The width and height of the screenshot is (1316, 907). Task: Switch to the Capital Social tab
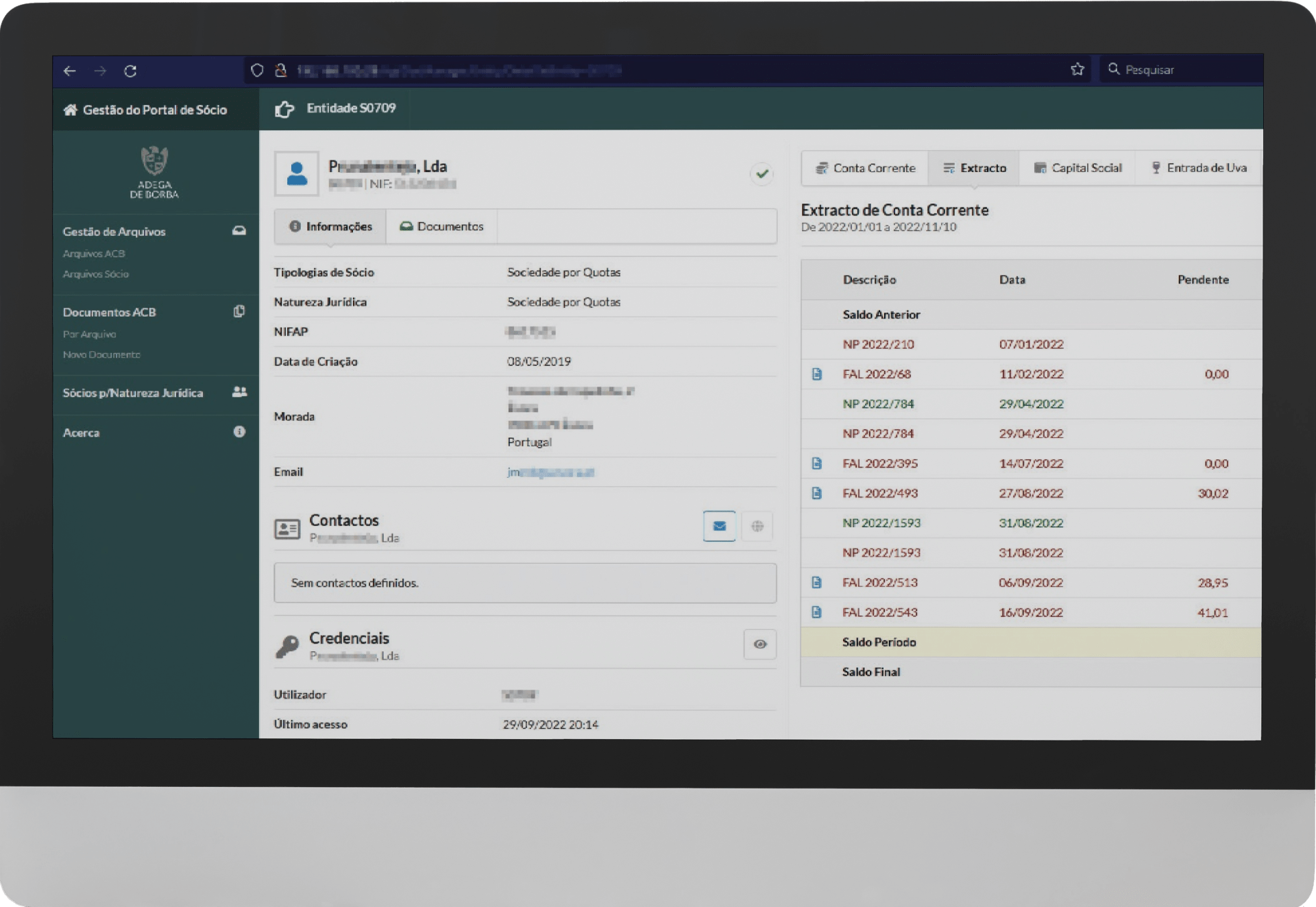(1077, 168)
